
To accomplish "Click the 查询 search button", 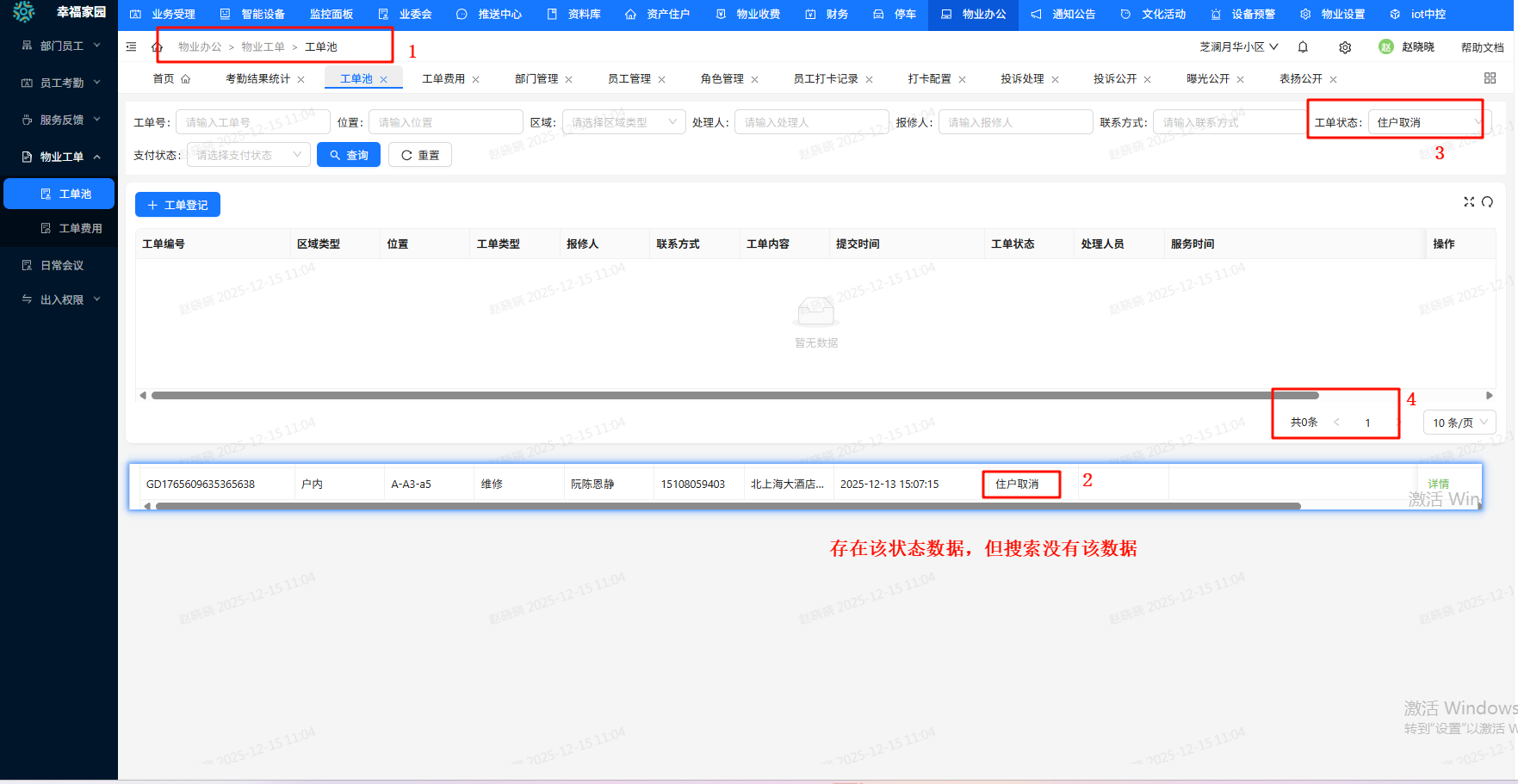I will (348, 154).
